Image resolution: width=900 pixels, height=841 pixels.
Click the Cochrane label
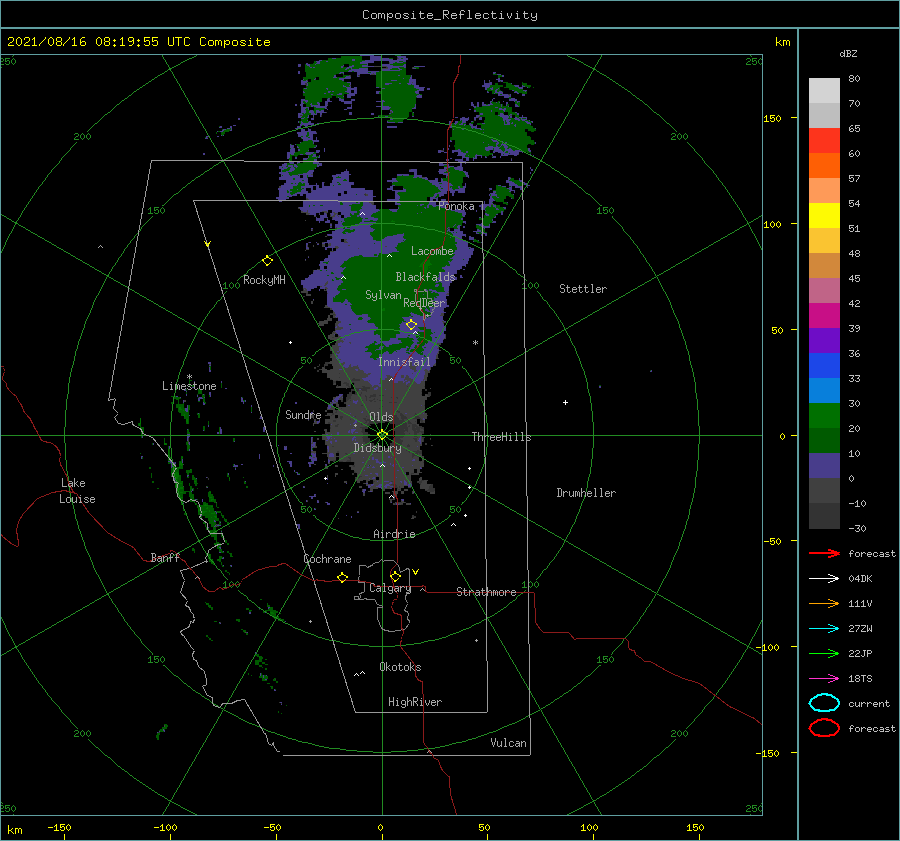click(327, 559)
